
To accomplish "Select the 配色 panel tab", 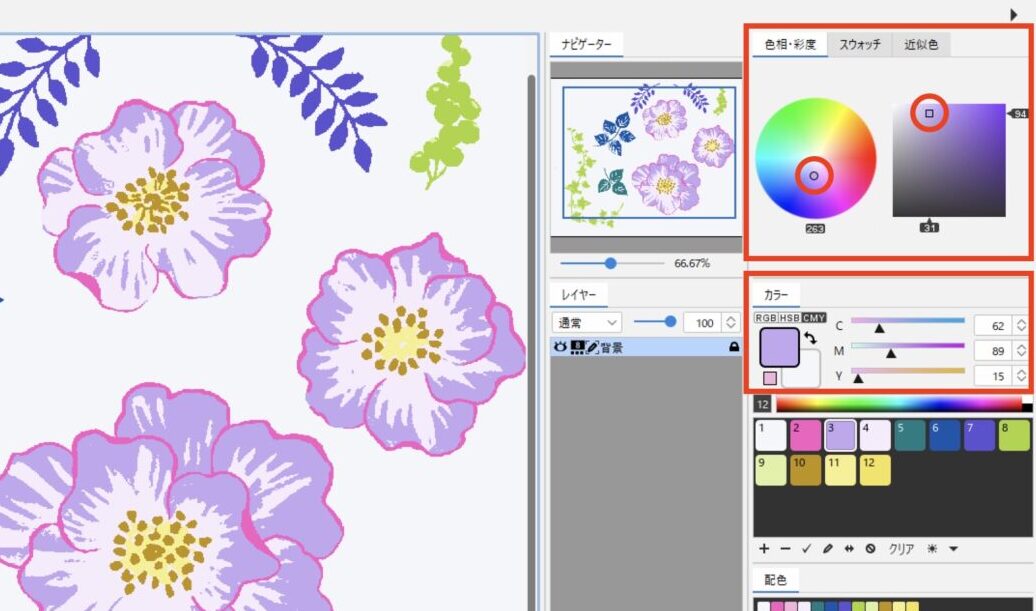I will [776, 580].
